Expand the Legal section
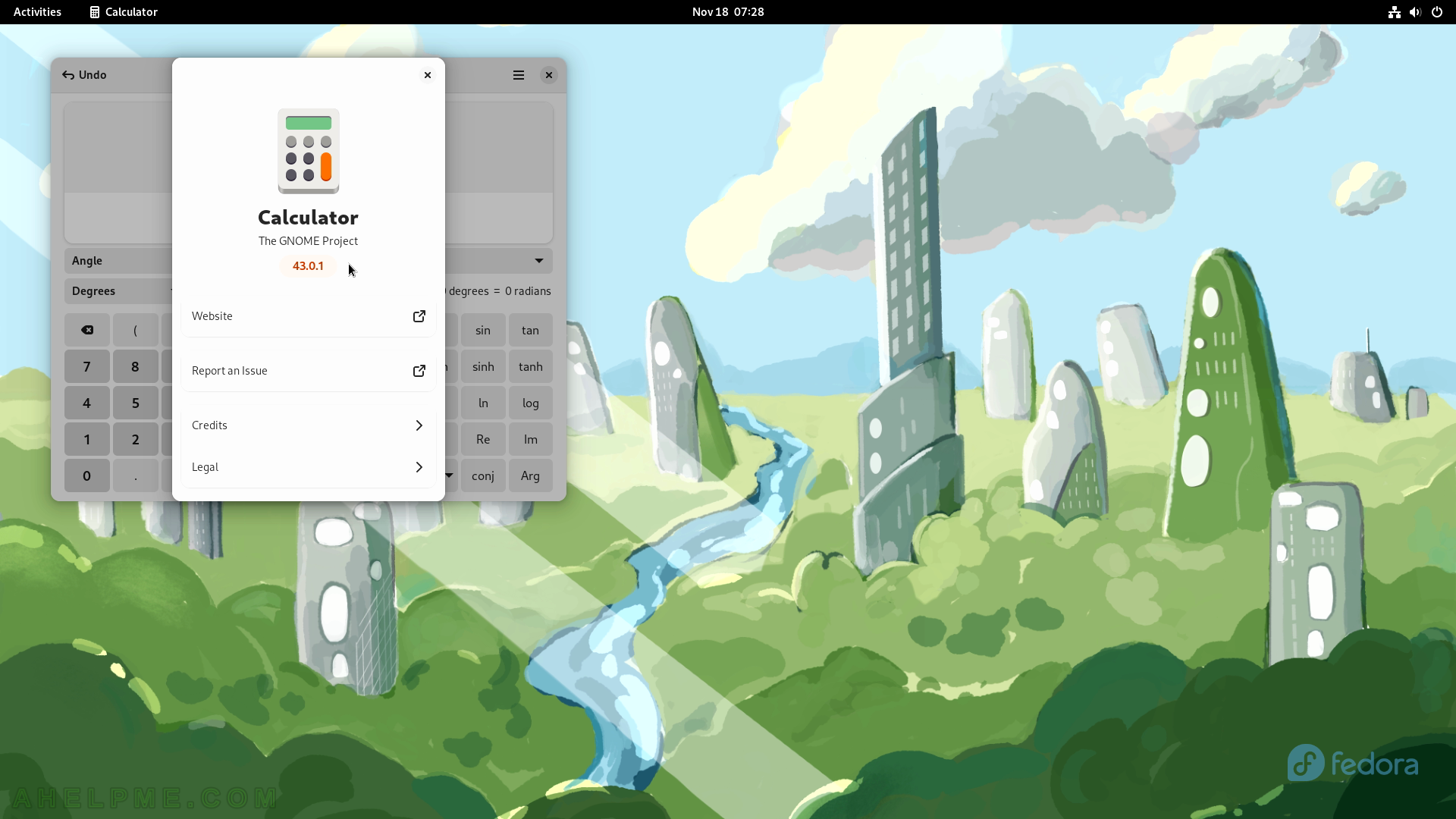Screen dimensions: 1456x819 [308, 467]
